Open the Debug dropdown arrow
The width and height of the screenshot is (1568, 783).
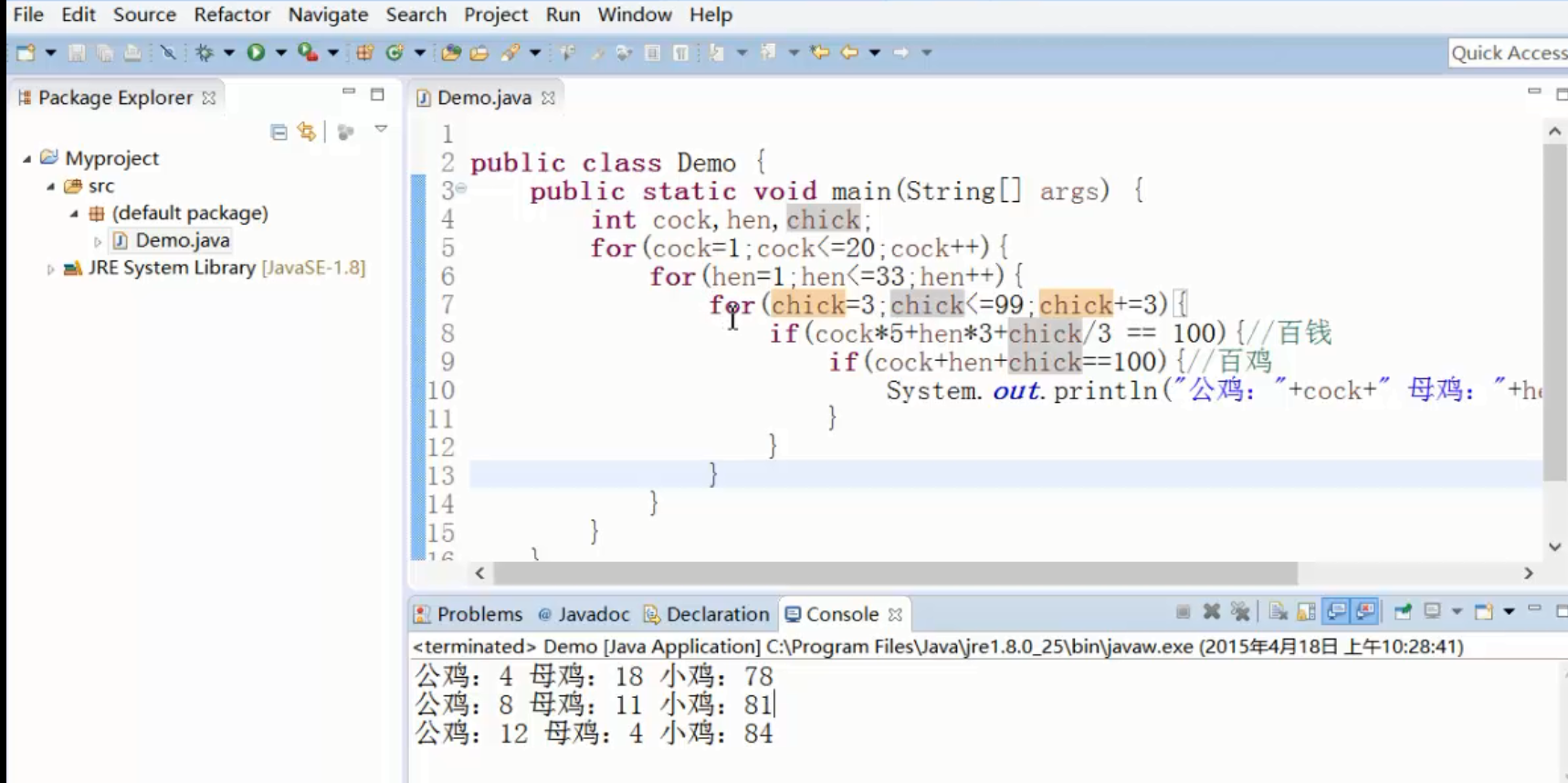pyautogui.click(x=228, y=53)
